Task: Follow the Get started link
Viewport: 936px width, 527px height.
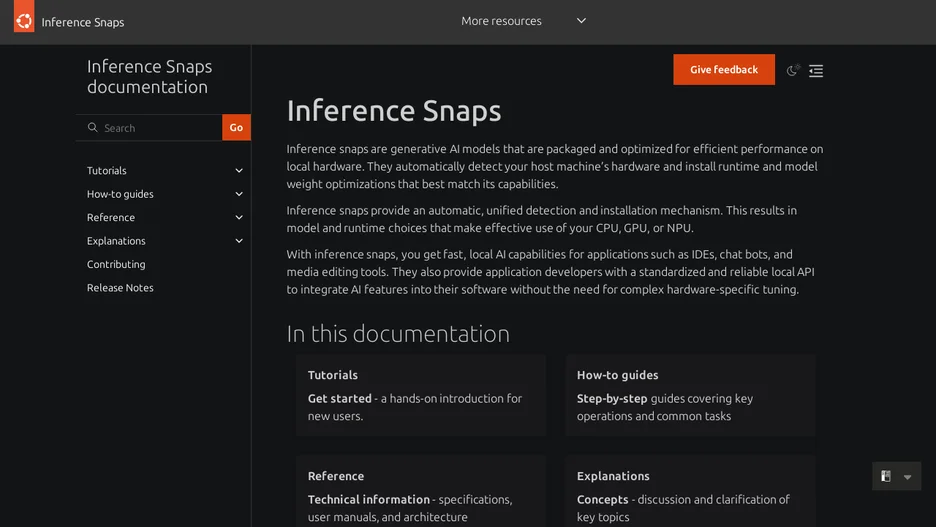Action: [340, 399]
